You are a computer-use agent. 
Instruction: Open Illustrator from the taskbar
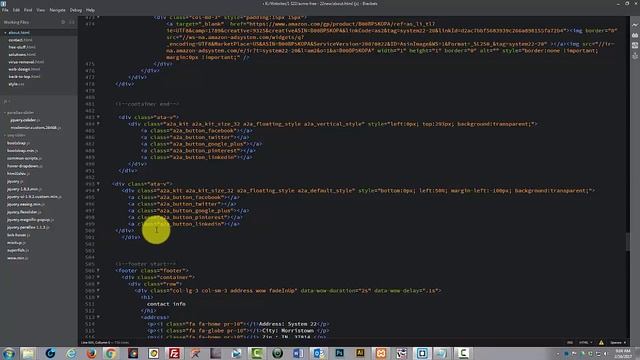tap(360, 353)
